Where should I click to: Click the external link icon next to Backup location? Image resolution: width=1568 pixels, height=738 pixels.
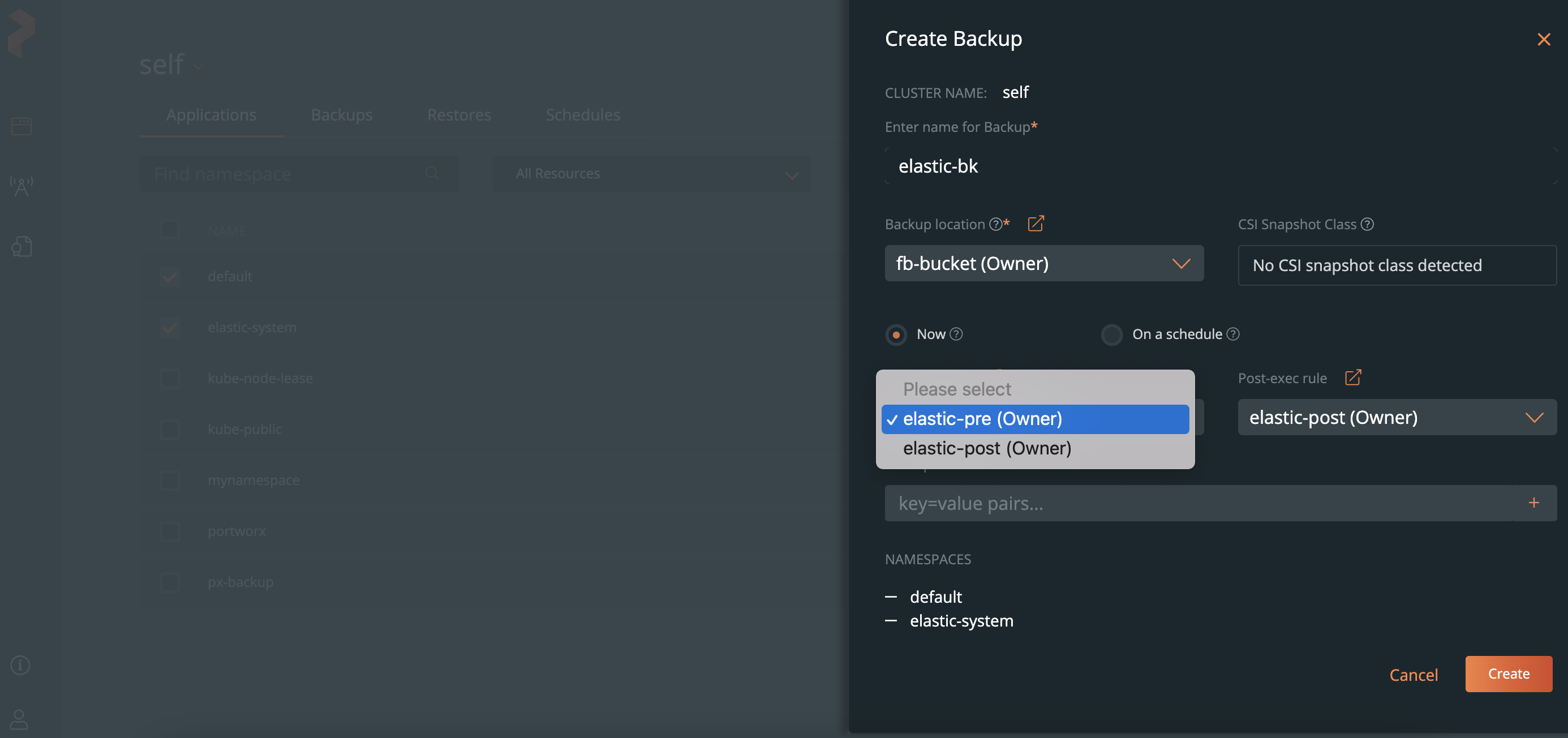(x=1036, y=223)
